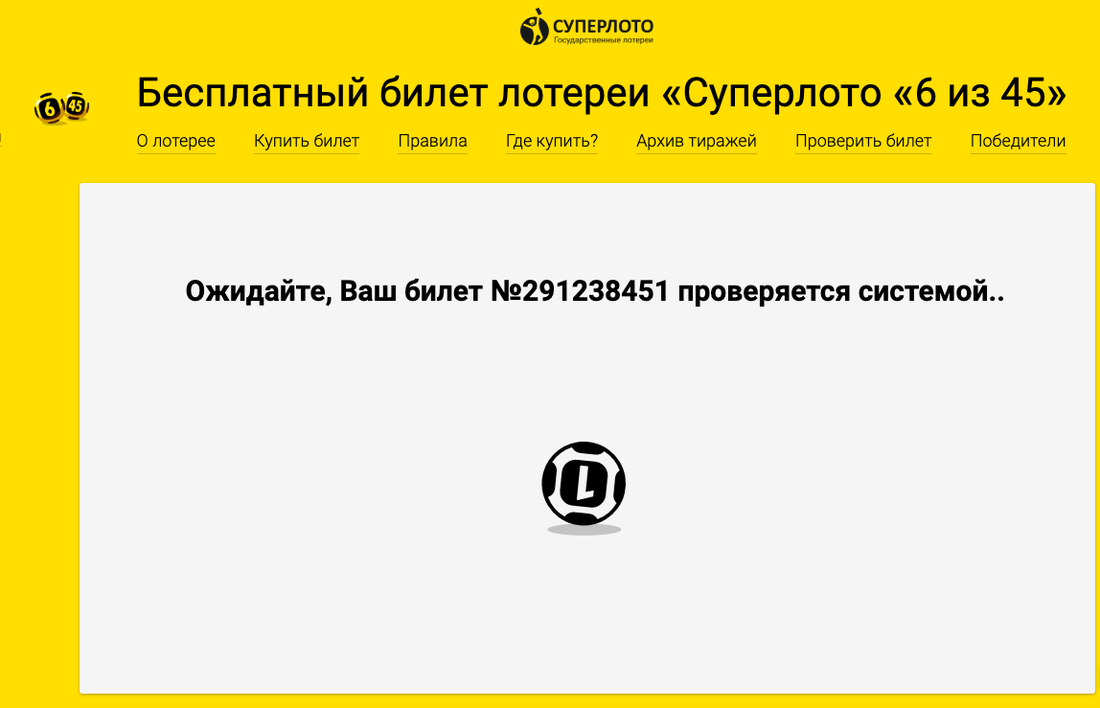Select «Проверить билет» in the menu
This screenshot has height=708, width=1100.
click(x=863, y=141)
